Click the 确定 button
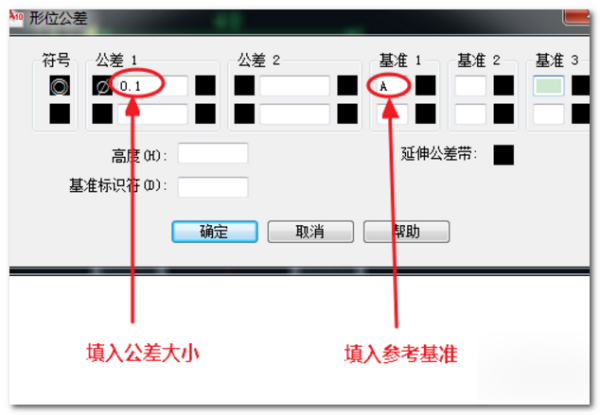The image size is (600, 415). pyautogui.click(x=215, y=231)
